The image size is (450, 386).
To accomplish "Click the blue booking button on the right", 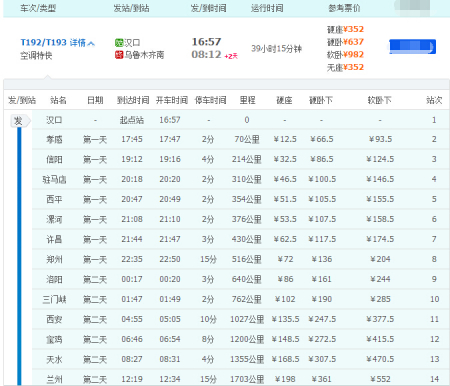I will coord(412,47).
